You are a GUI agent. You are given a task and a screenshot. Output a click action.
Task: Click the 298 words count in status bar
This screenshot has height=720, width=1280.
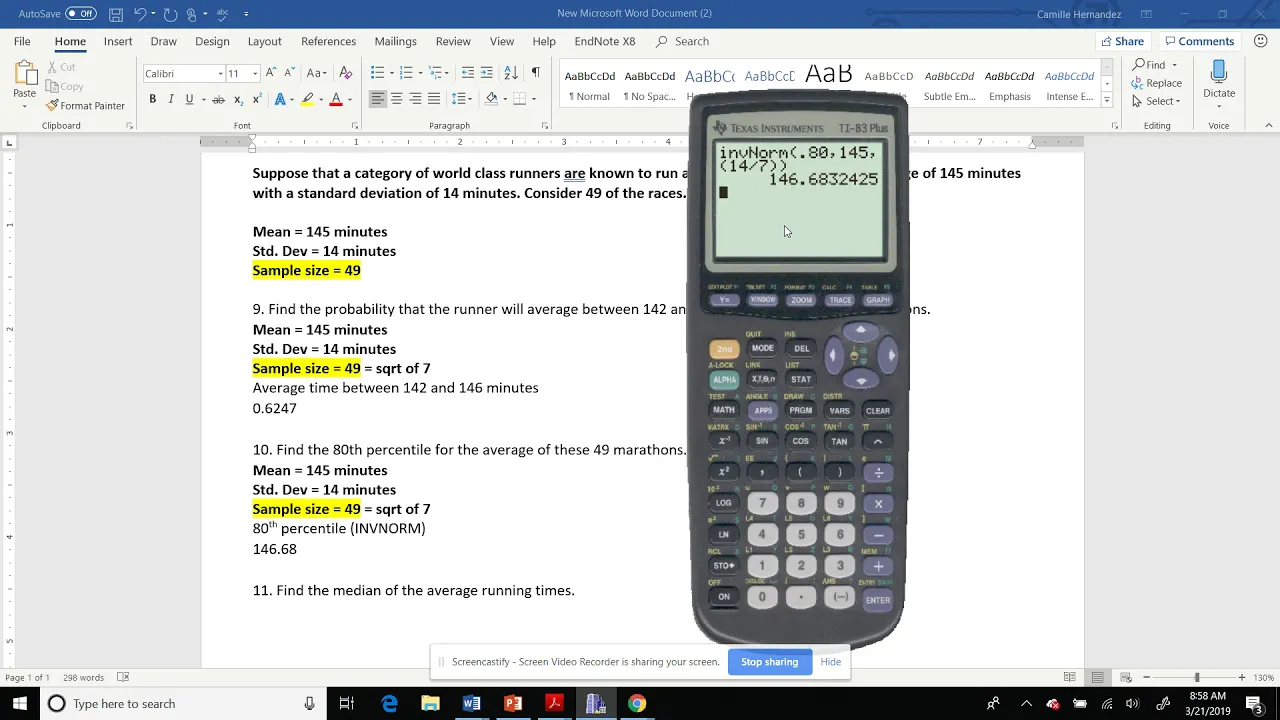(x=83, y=677)
